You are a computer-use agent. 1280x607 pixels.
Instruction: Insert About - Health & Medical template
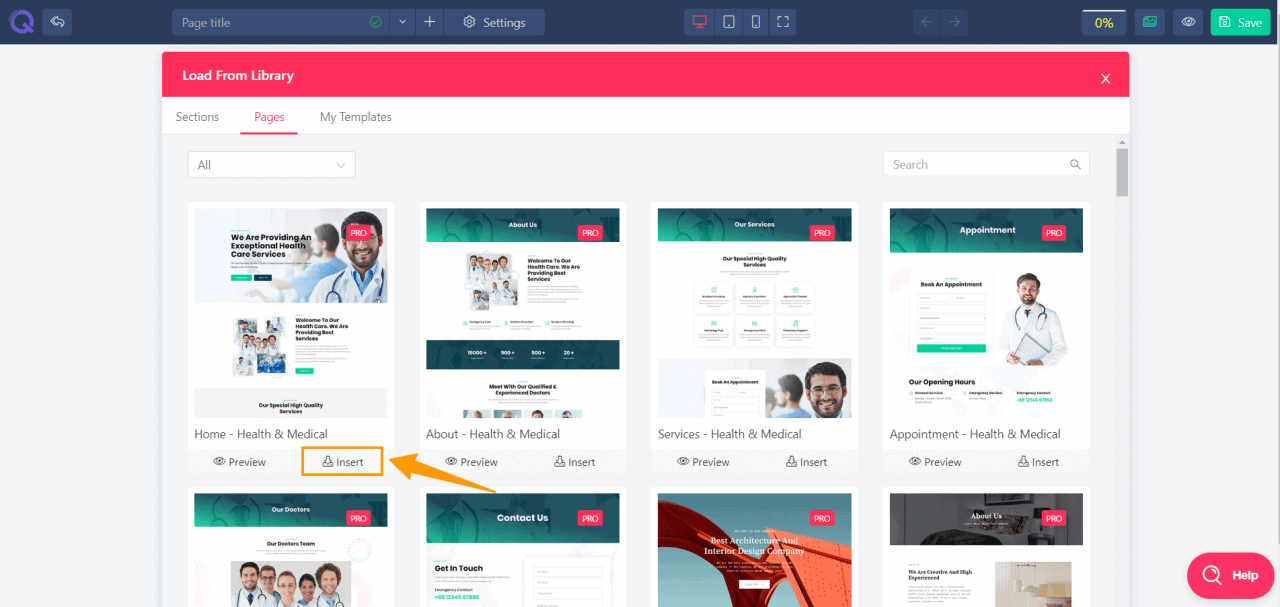pos(575,461)
